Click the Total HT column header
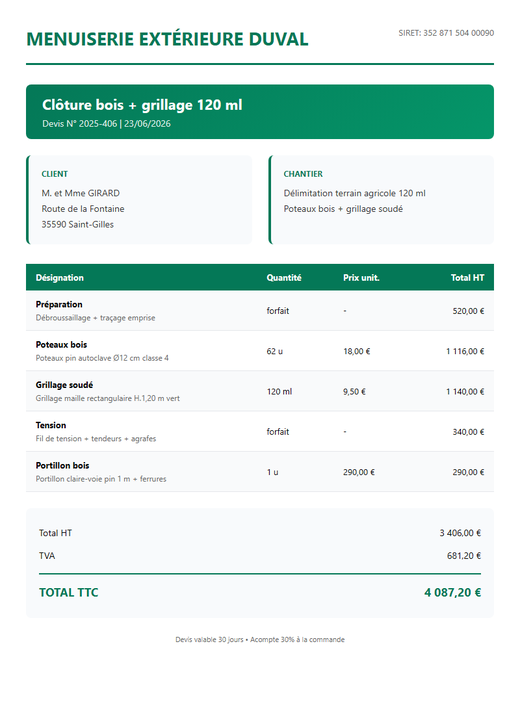 click(x=467, y=278)
